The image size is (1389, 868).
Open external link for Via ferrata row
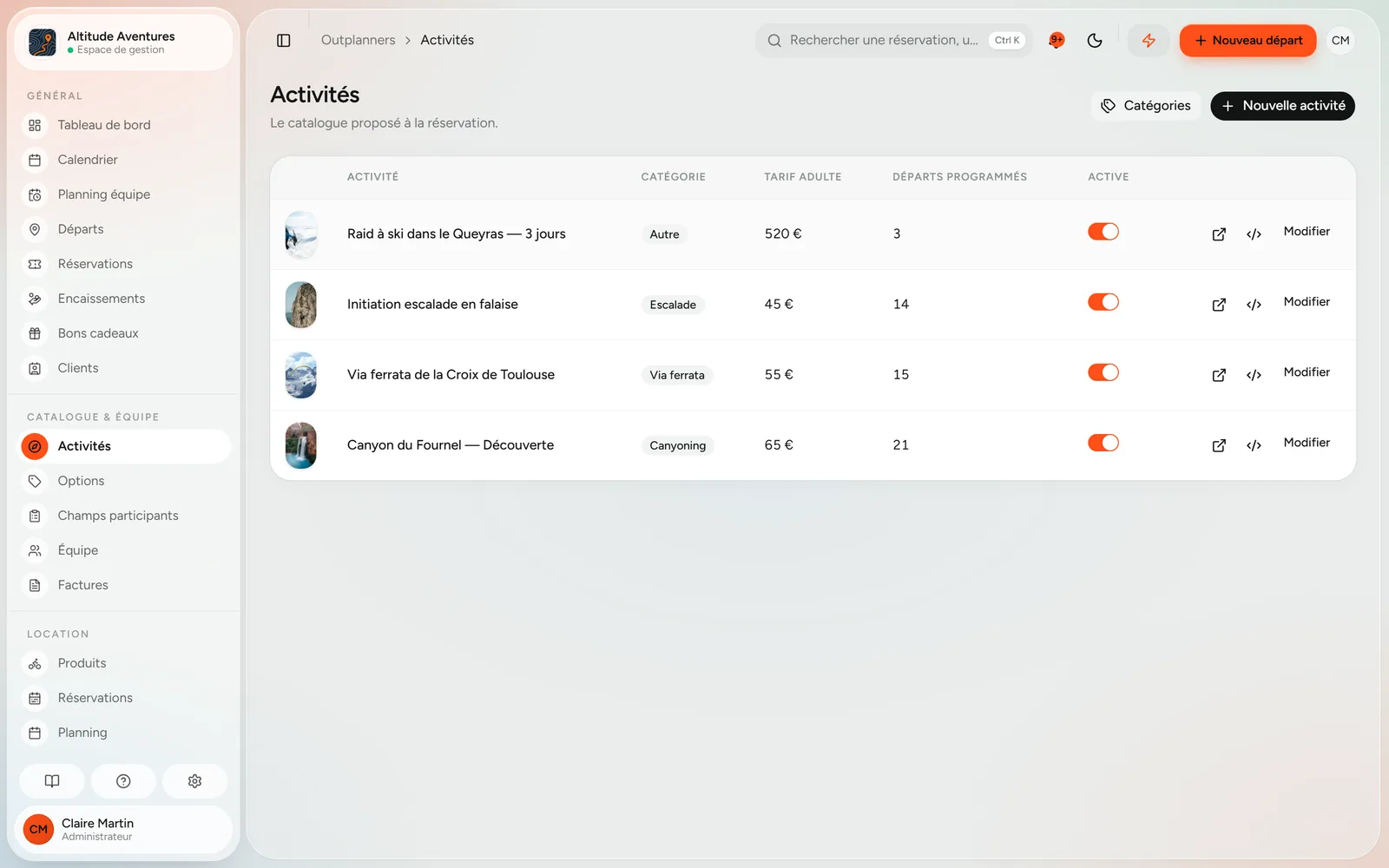pyautogui.click(x=1219, y=375)
